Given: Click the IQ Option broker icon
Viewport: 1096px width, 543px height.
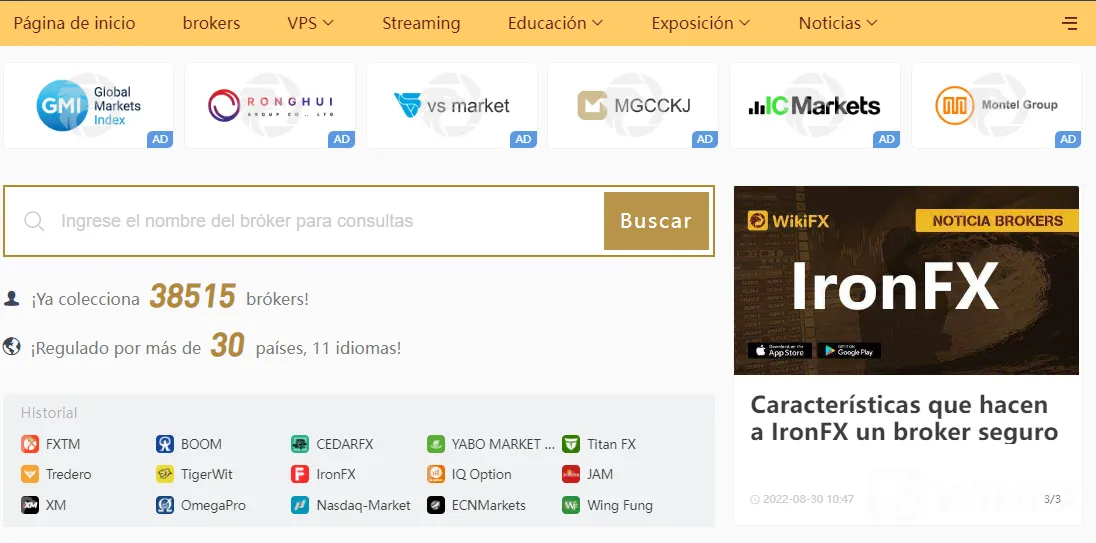Looking at the screenshot, I should pyautogui.click(x=435, y=475).
